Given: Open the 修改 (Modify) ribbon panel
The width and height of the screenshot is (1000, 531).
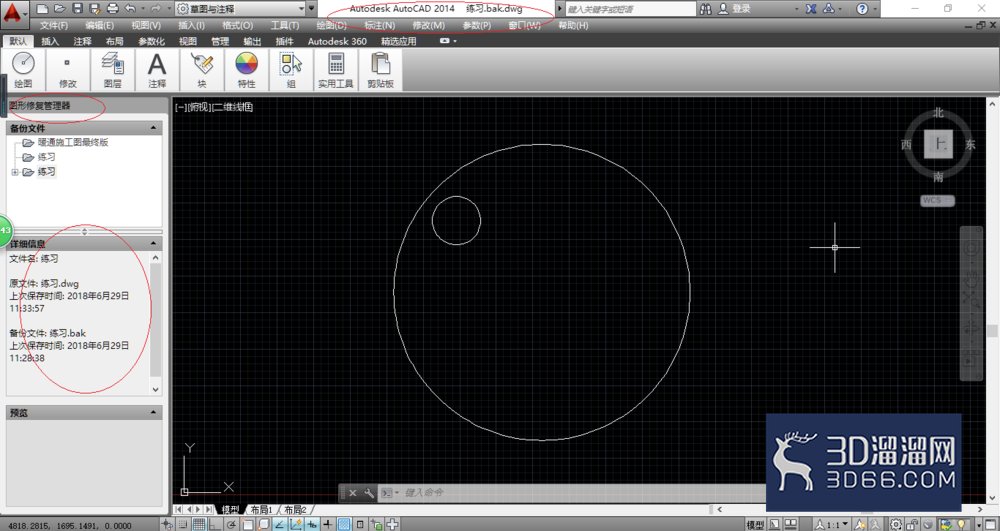Looking at the screenshot, I should [x=68, y=69].
